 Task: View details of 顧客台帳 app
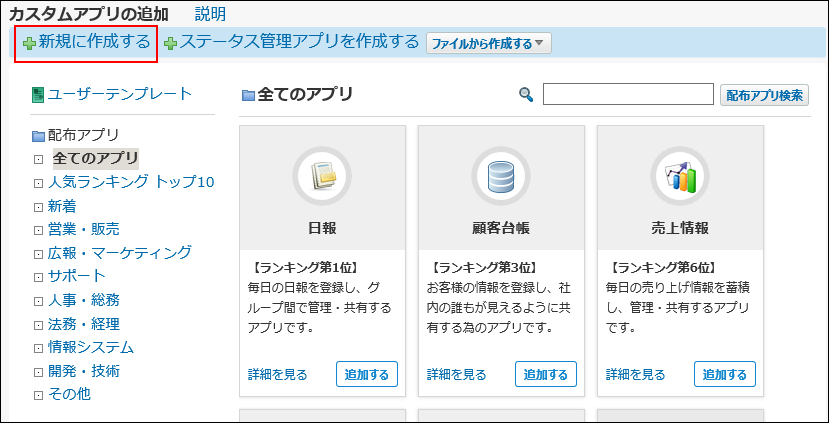[x=456, y=375]
